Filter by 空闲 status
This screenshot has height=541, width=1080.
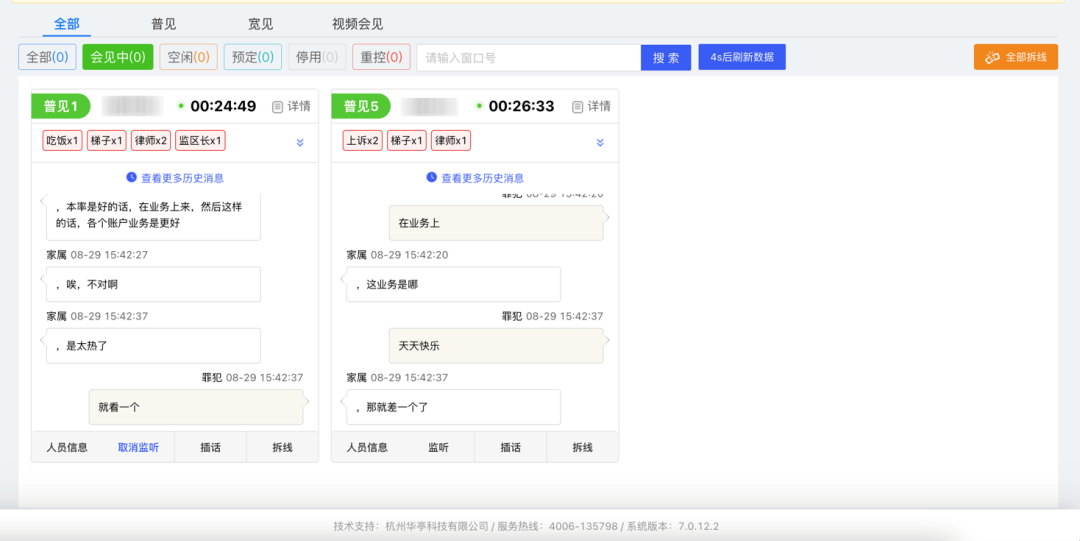click(188, 57)
